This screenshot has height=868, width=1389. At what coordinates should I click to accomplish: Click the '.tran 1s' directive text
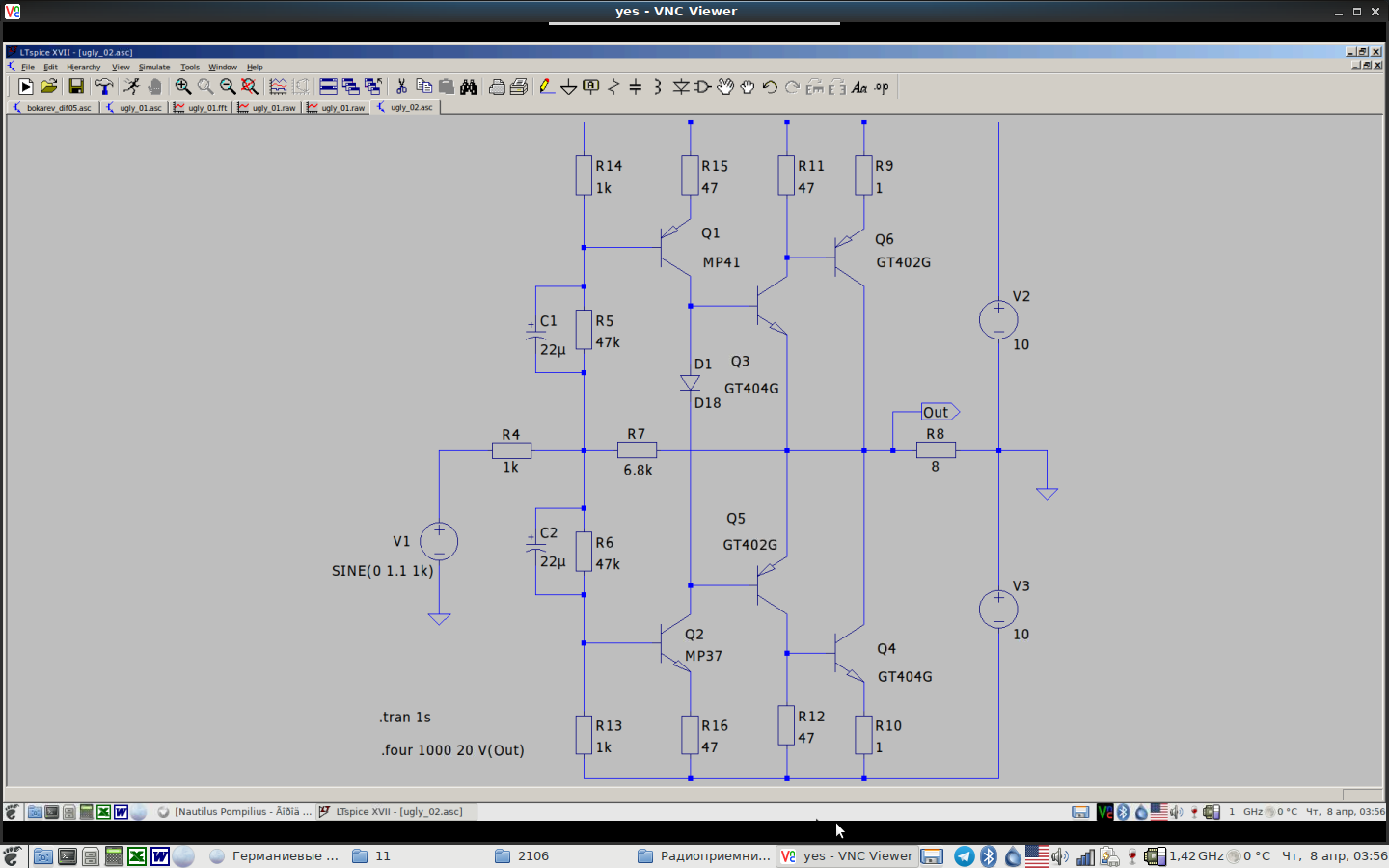pyautogui.click(x=405, y=718)
